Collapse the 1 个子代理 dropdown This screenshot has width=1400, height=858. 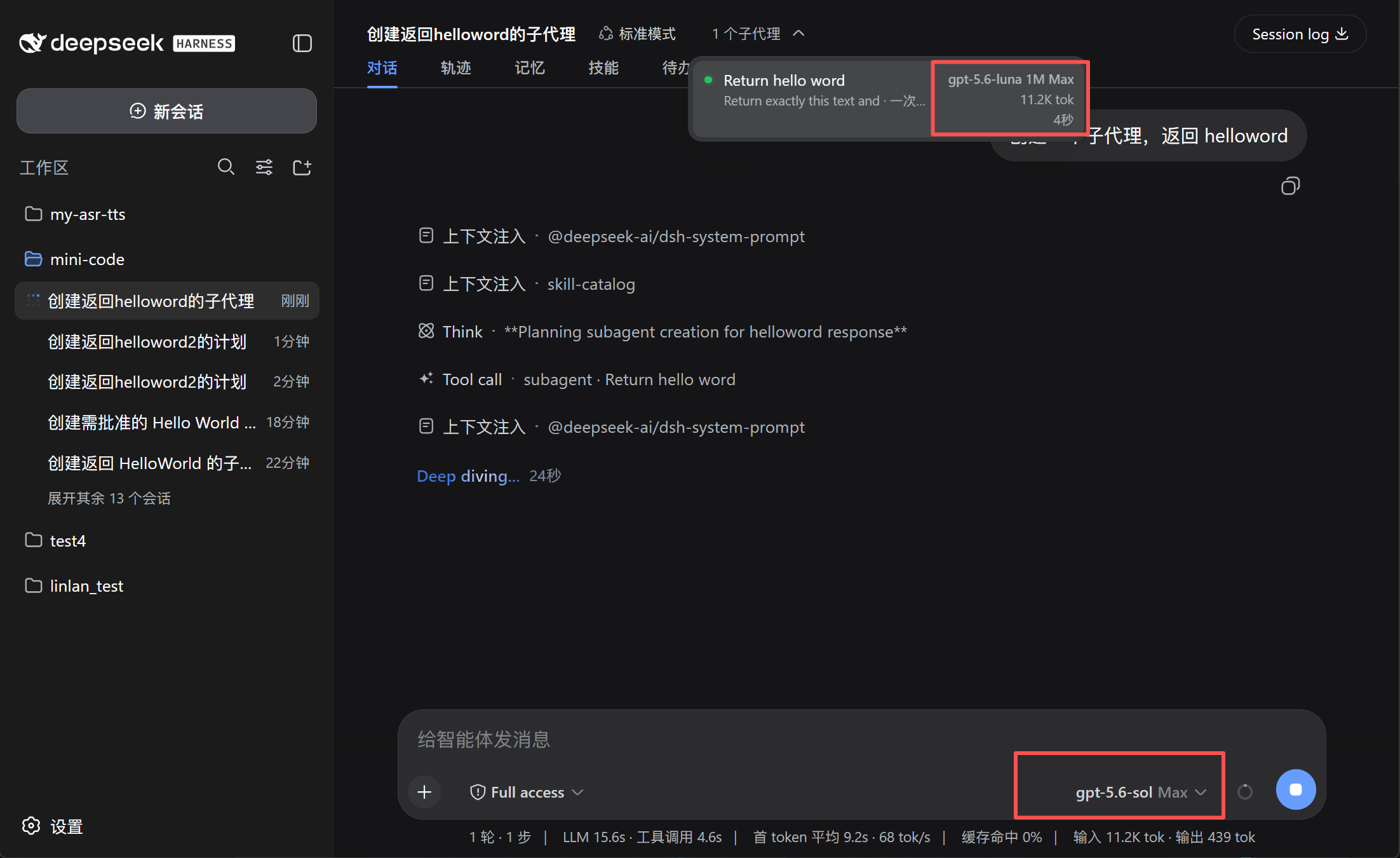758,34
